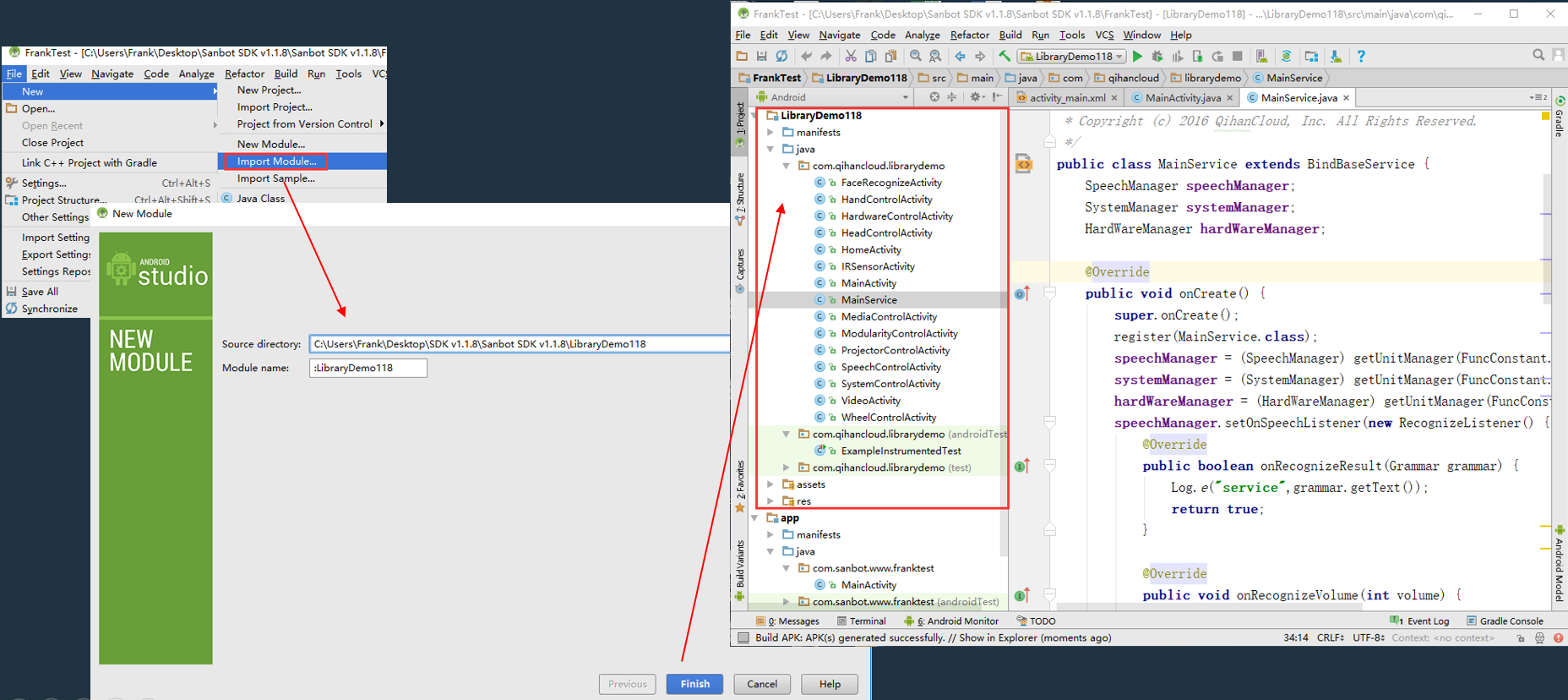This screenshot has height=700, width=1568.
Task: Expand the LibraryDemo118 res folder
Action: point(770,501)
